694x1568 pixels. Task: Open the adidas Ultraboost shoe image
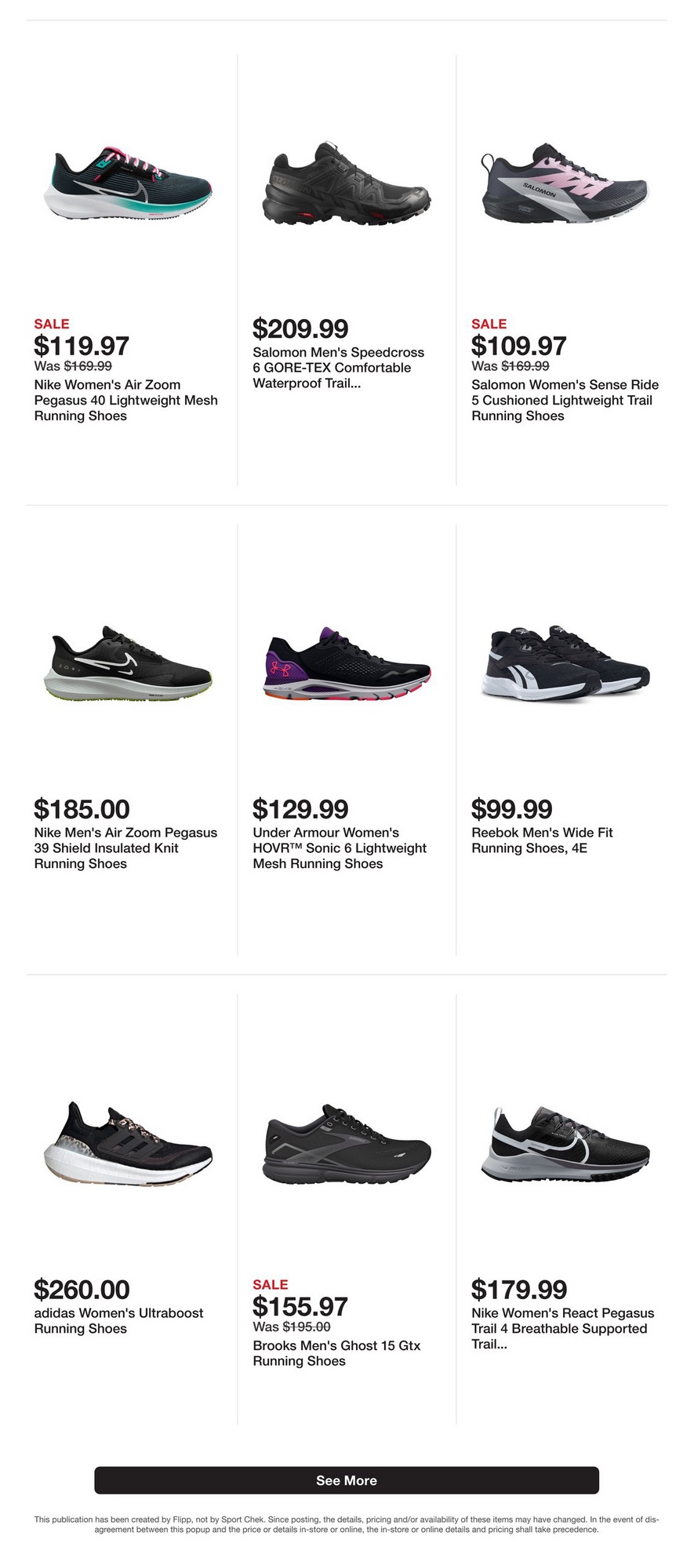[x=128, y=1142]
